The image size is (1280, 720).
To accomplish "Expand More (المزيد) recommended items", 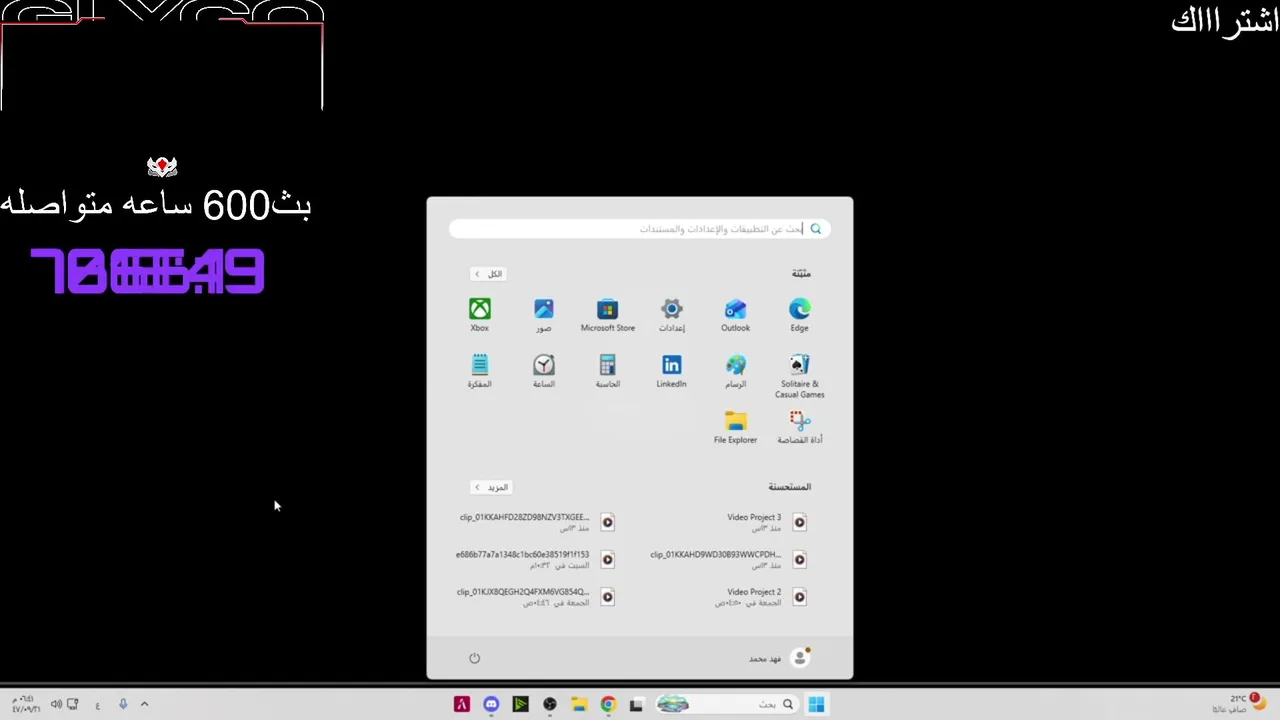I will 490,487.
